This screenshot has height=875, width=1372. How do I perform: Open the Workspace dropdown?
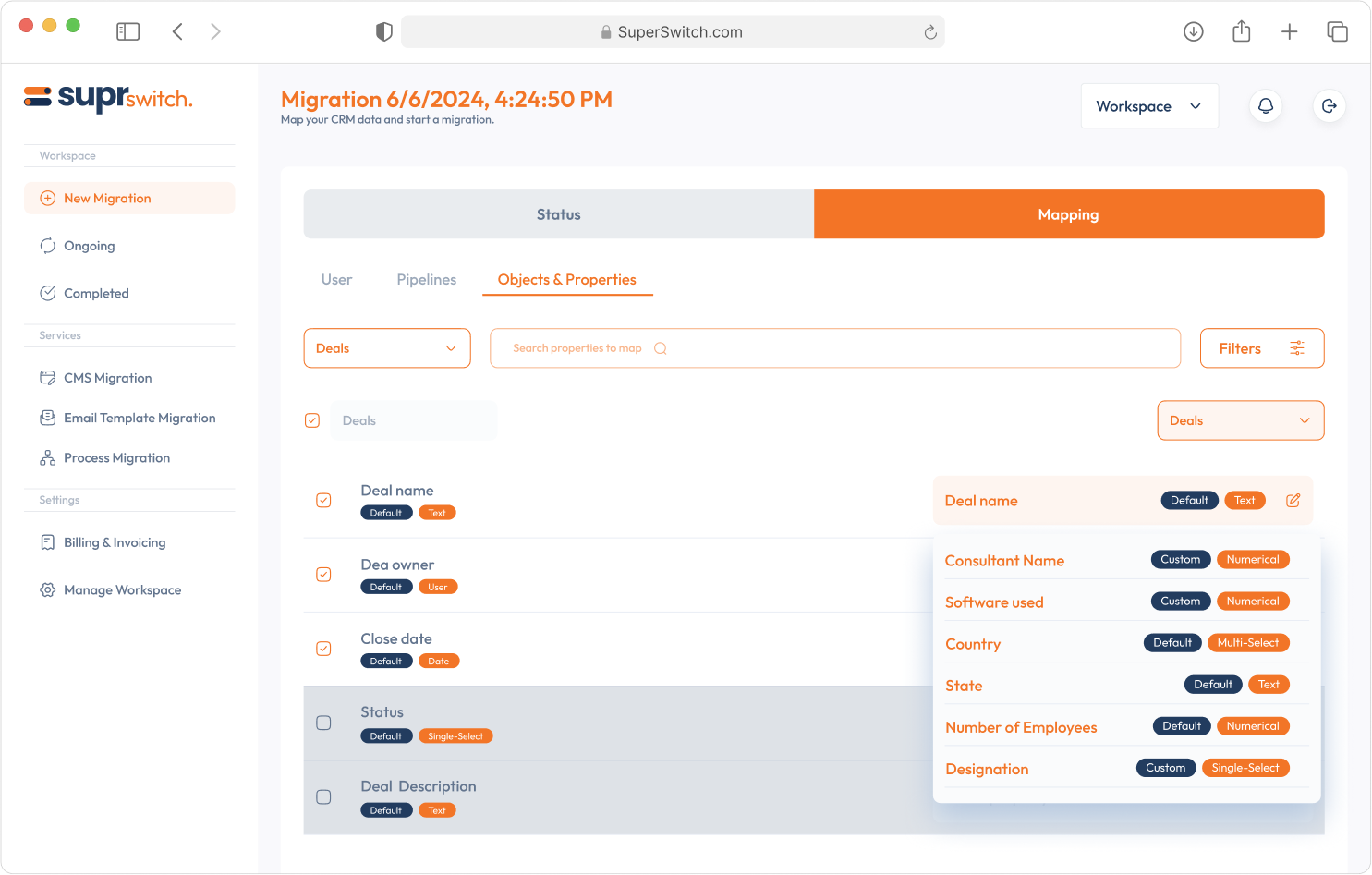pos(1148,106)
